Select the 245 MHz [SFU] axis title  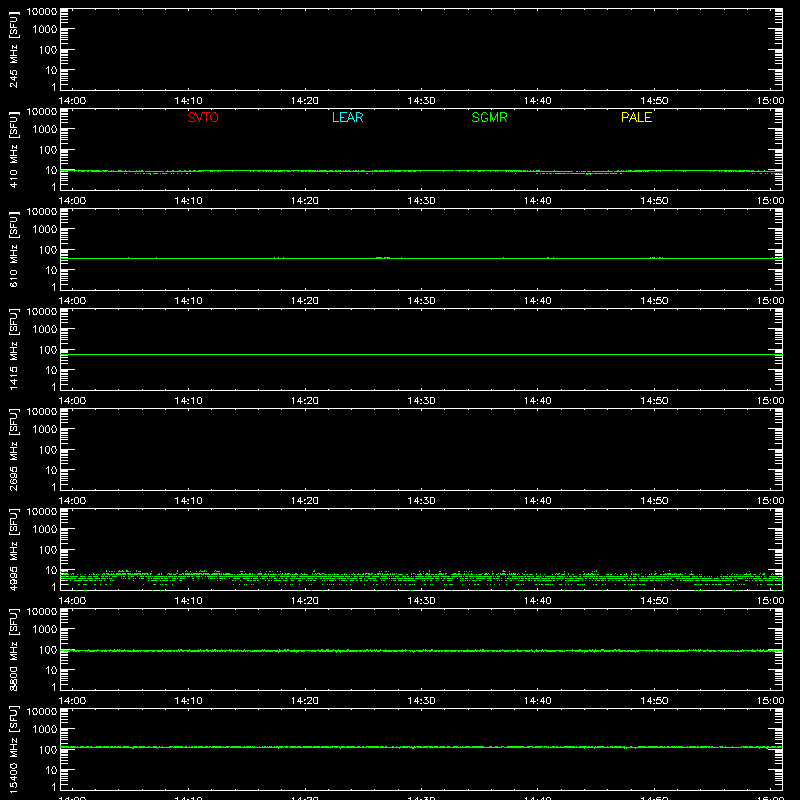pos(13,49)
